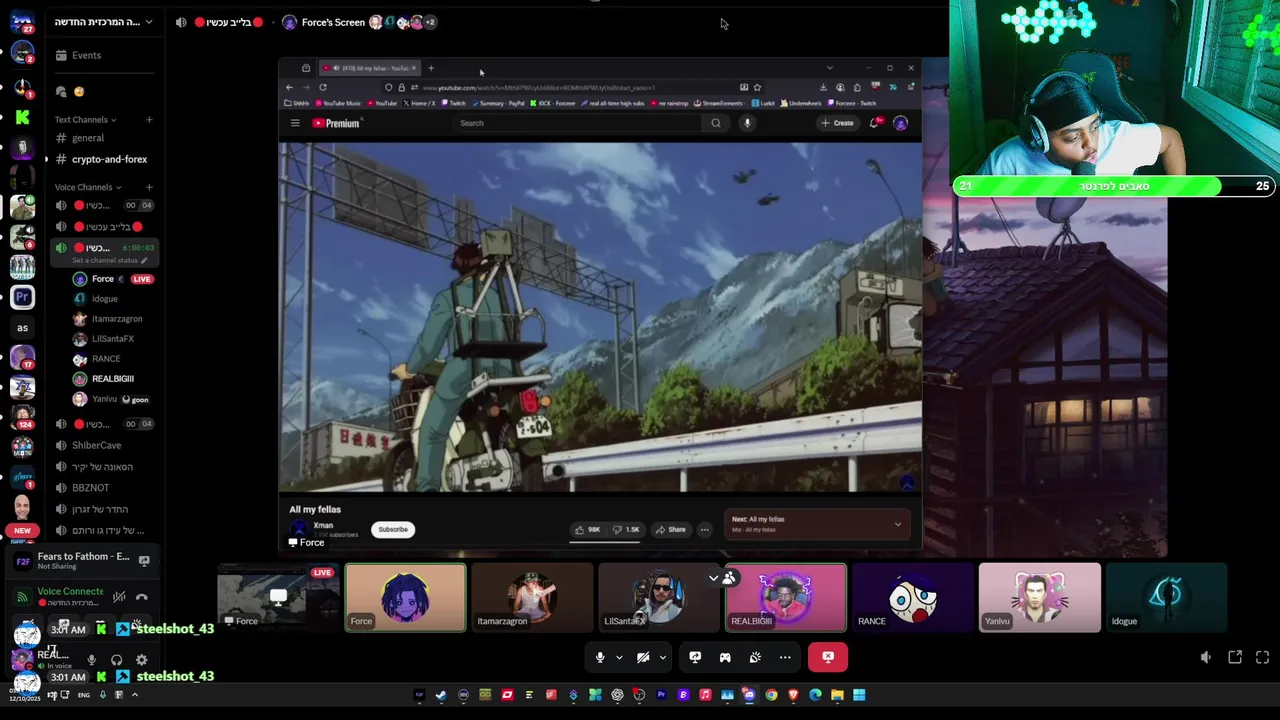1280x720 pixels.
Task: Select the RANCE participant tile
Action: 912,598
